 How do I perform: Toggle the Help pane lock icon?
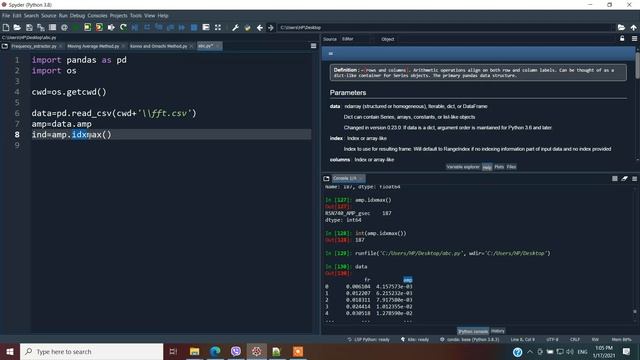pos(622,38)
